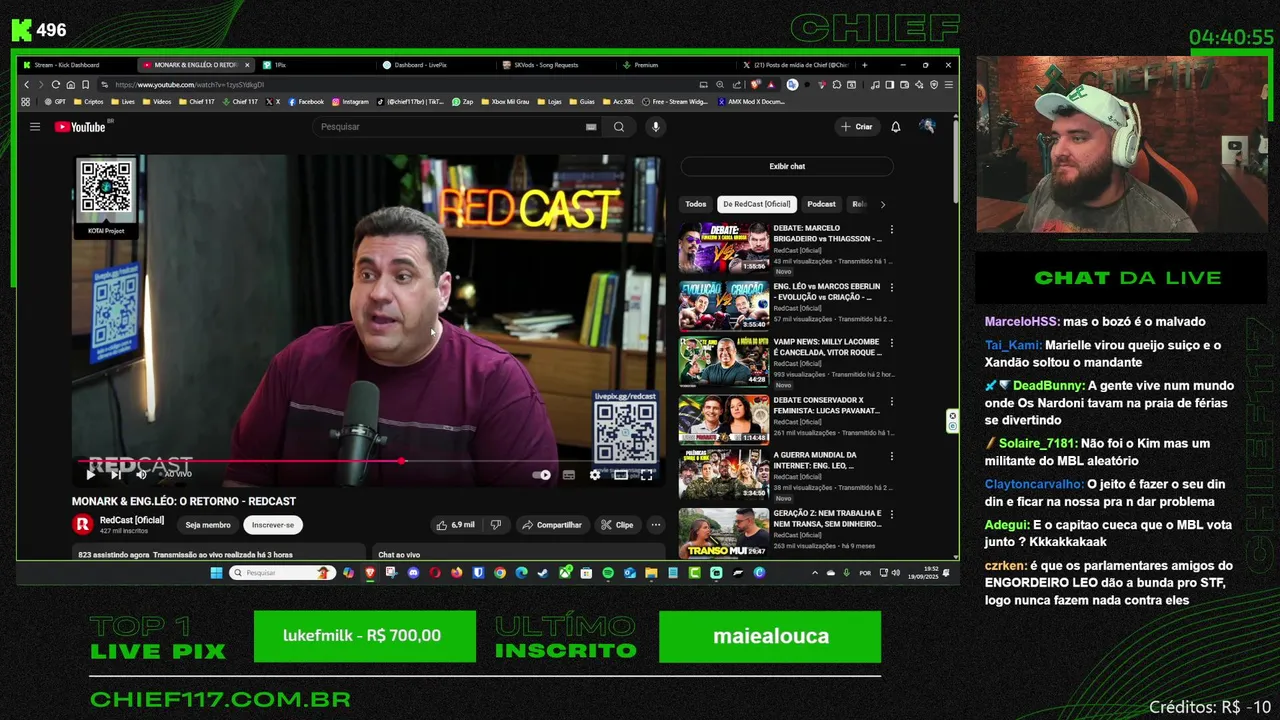Open options for DEBATE CONSERVADOR X FEMINISTA video
Viewport: 1280px width, 720px height.
click(x=891, y=401)
